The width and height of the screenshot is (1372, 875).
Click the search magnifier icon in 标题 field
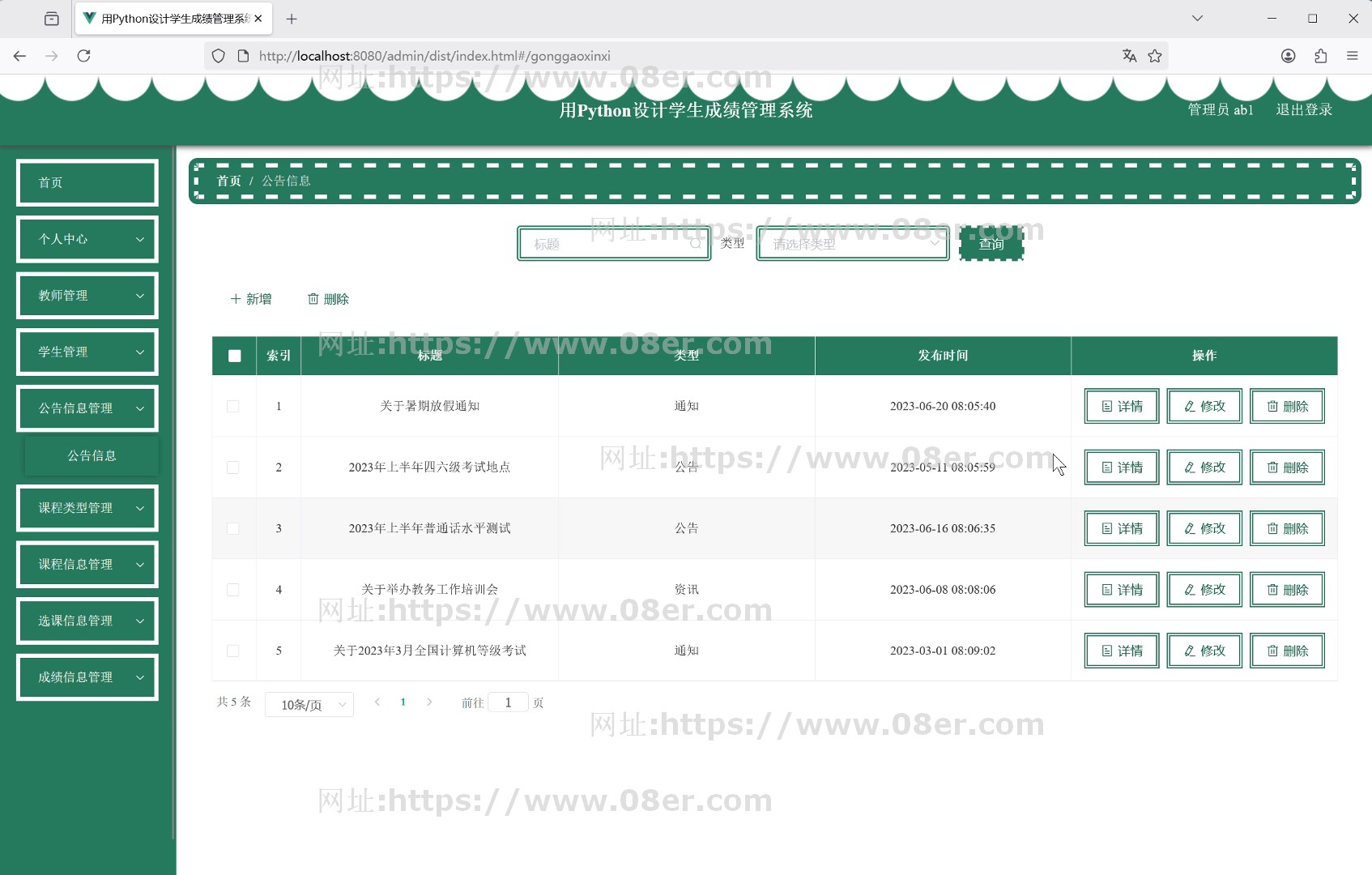point(695,244)
